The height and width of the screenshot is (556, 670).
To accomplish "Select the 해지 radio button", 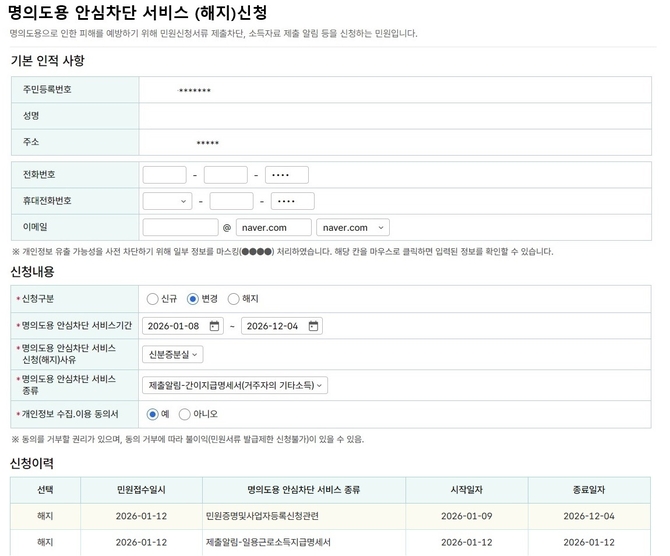I will (234, 298).
